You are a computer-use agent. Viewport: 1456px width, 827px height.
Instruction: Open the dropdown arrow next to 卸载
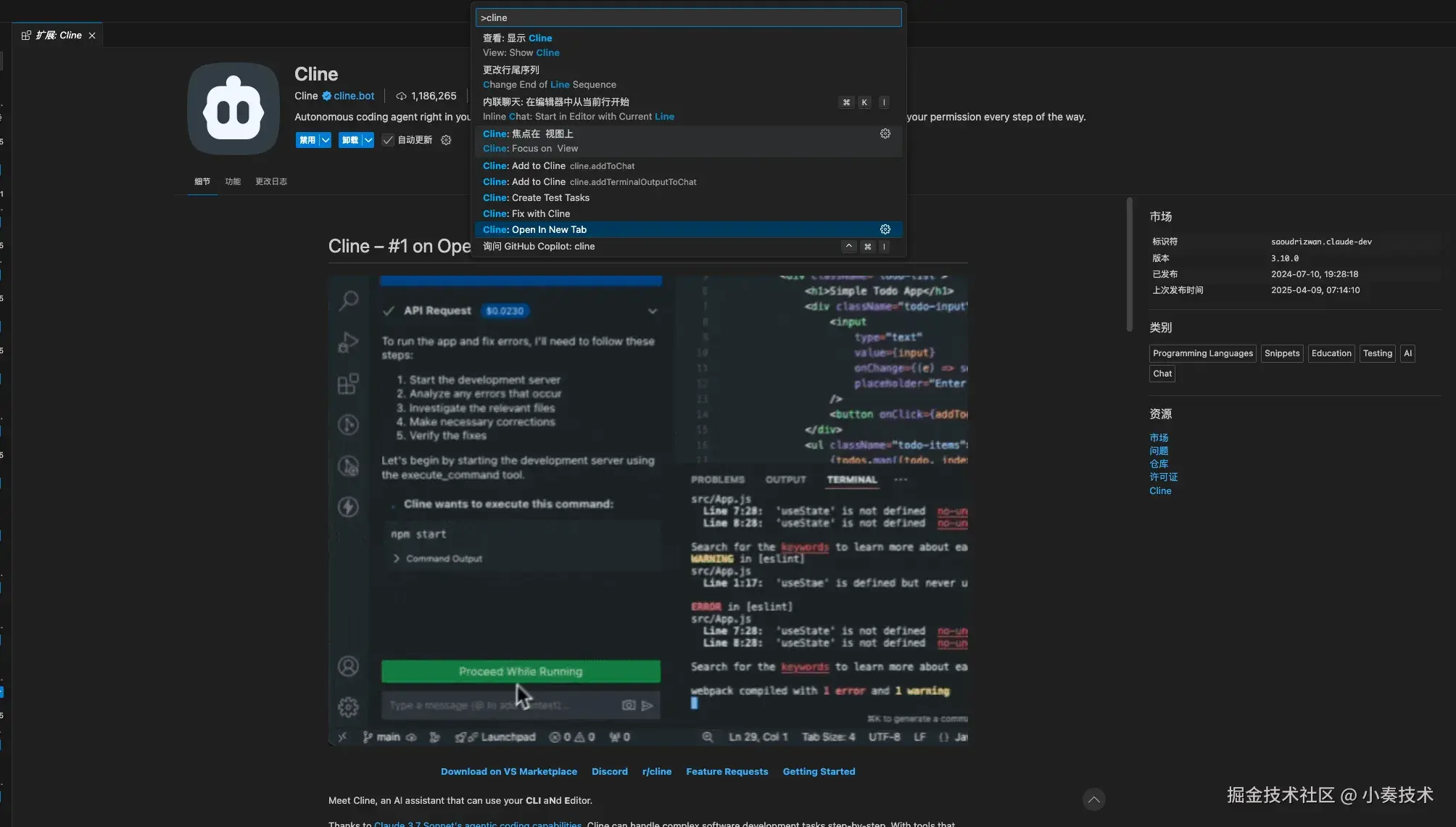pyautogui.click(x=368, y=140)
